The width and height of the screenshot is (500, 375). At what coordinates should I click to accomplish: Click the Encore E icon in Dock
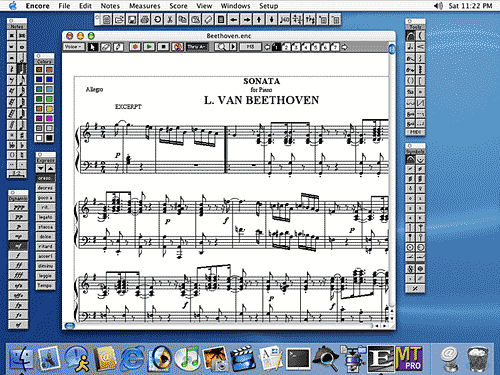[x=380, y=359]
